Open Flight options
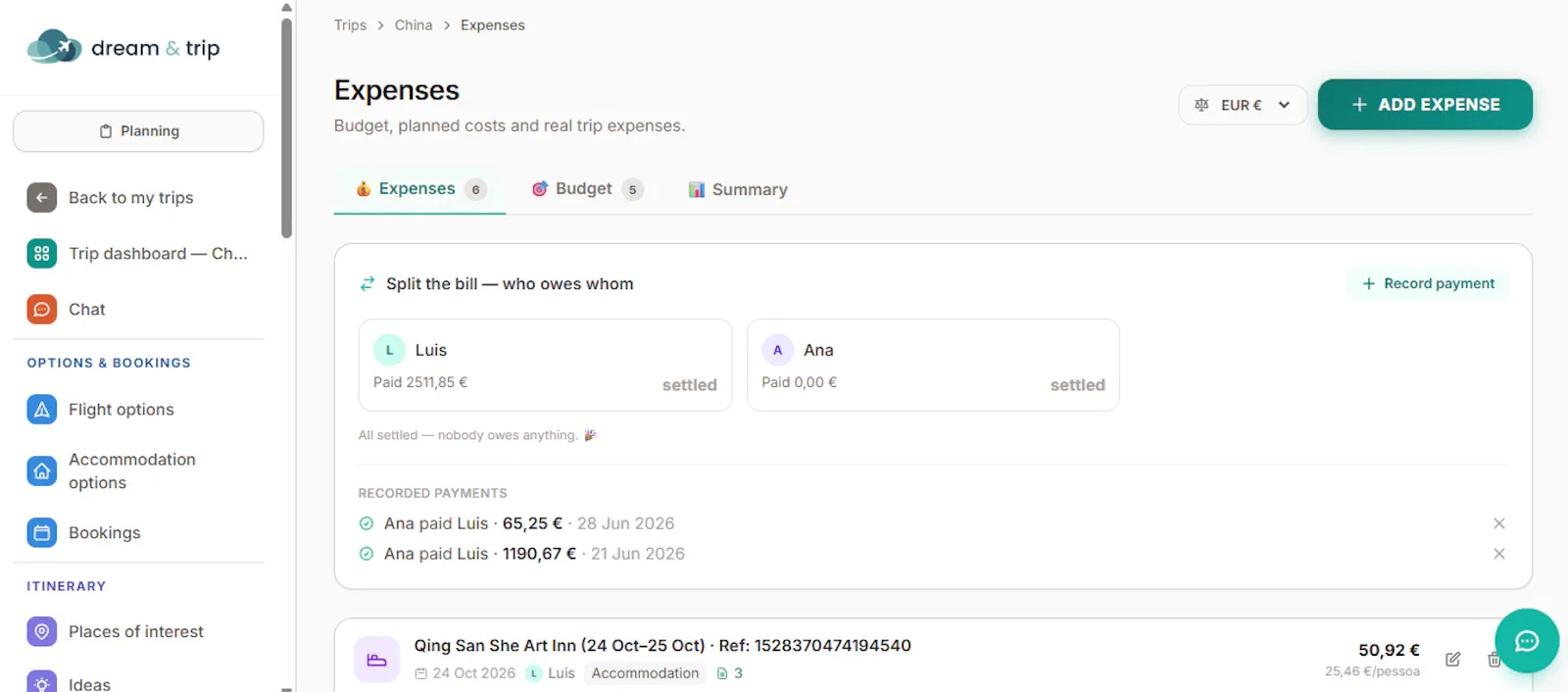1568x692 pixels. click(x=138, y=410)
